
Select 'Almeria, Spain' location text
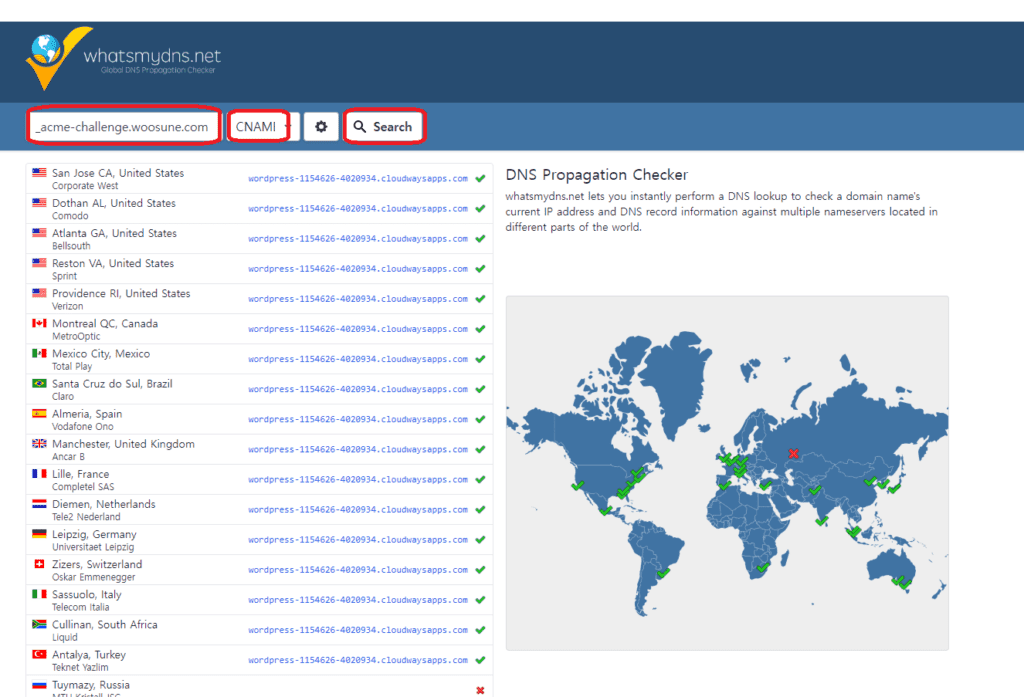point(87,413)
